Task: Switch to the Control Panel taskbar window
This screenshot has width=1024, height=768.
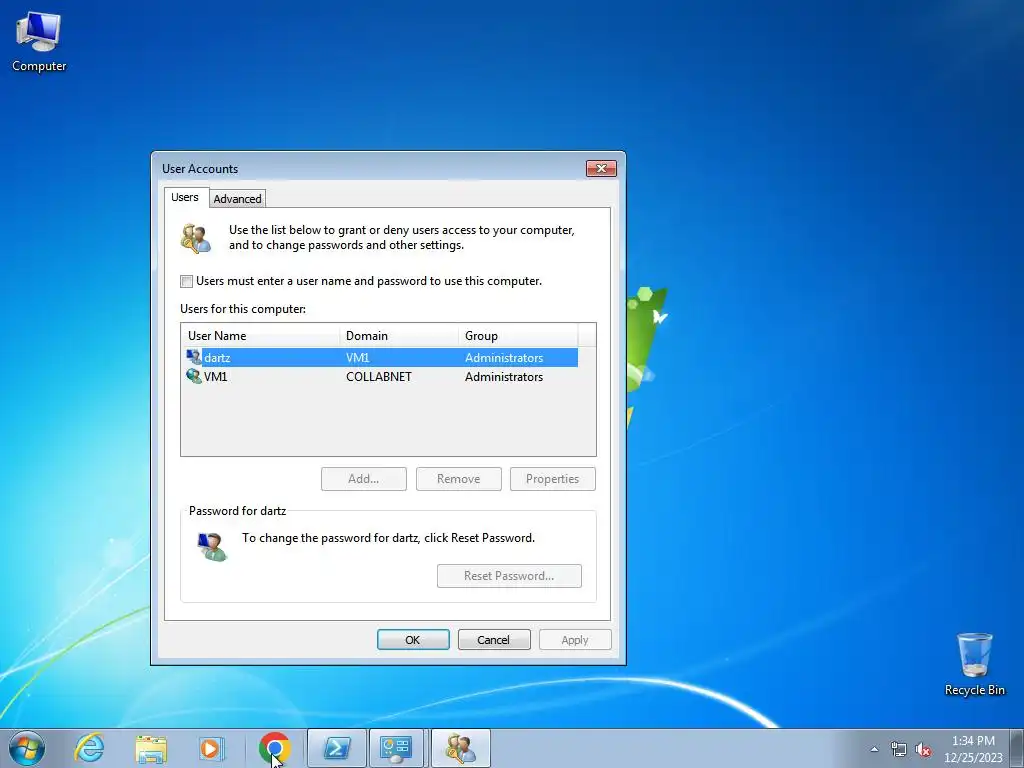Action: coord(396,748)
